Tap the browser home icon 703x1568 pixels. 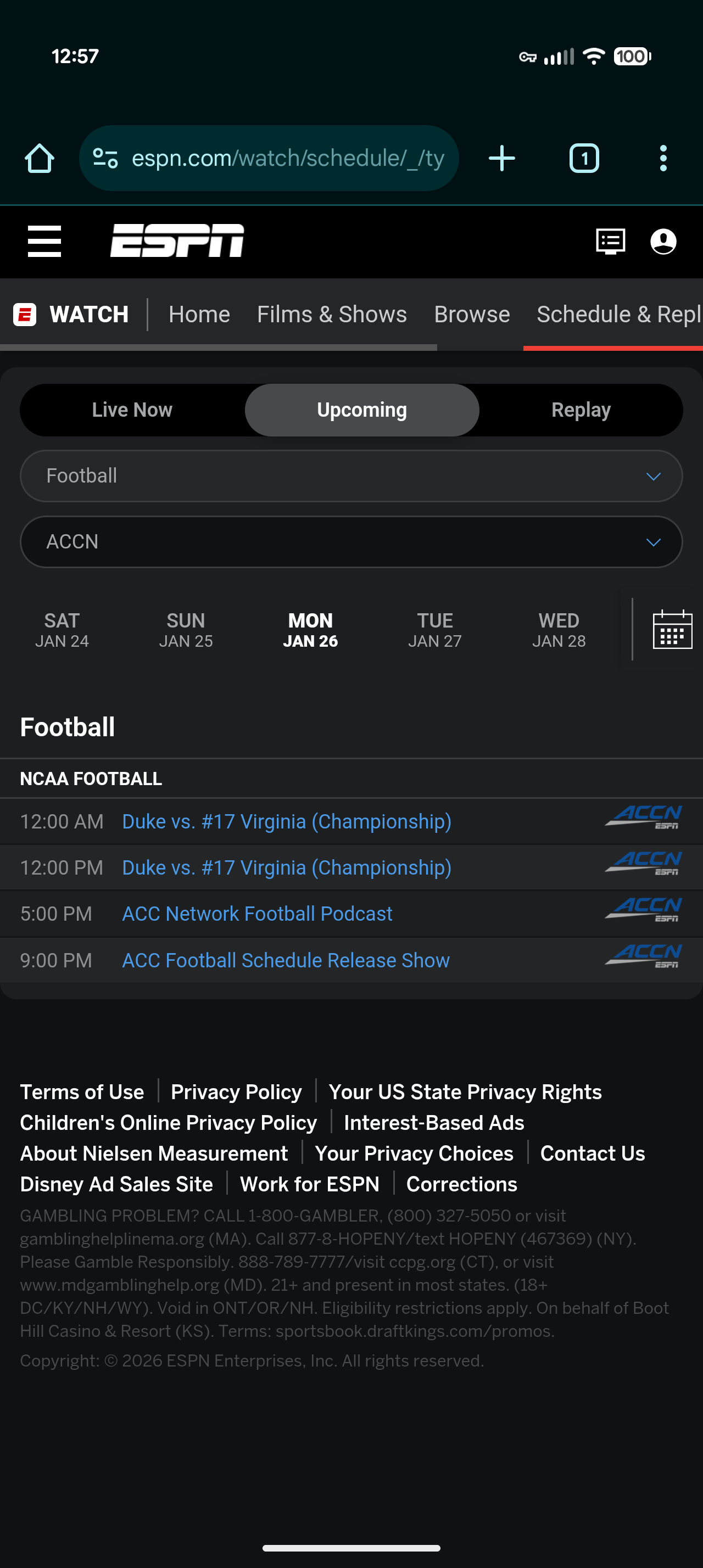click(x=40, y=158)
